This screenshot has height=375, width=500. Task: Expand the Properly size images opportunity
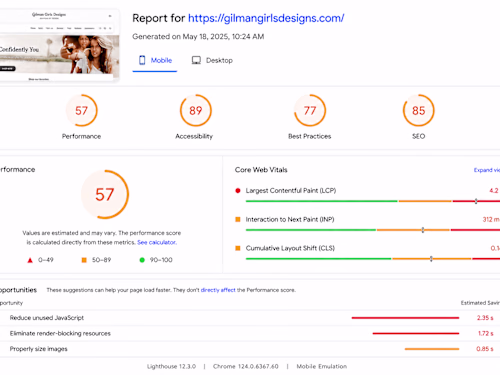click(250, 349)
